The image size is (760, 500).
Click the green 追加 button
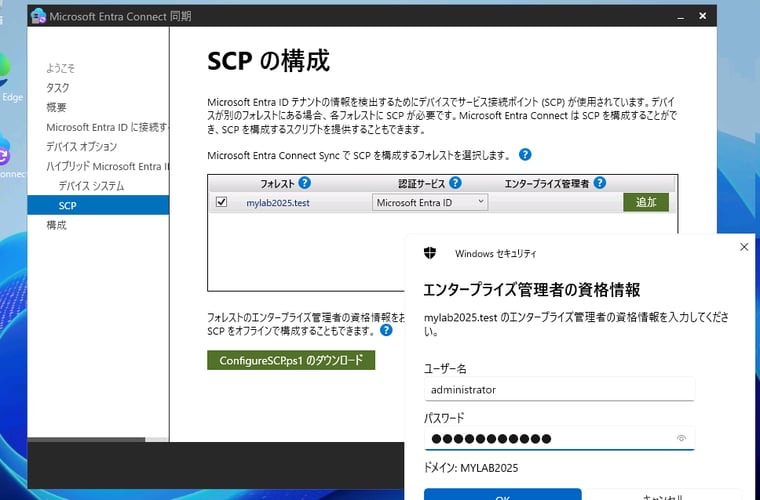click(x=646, y=202)
